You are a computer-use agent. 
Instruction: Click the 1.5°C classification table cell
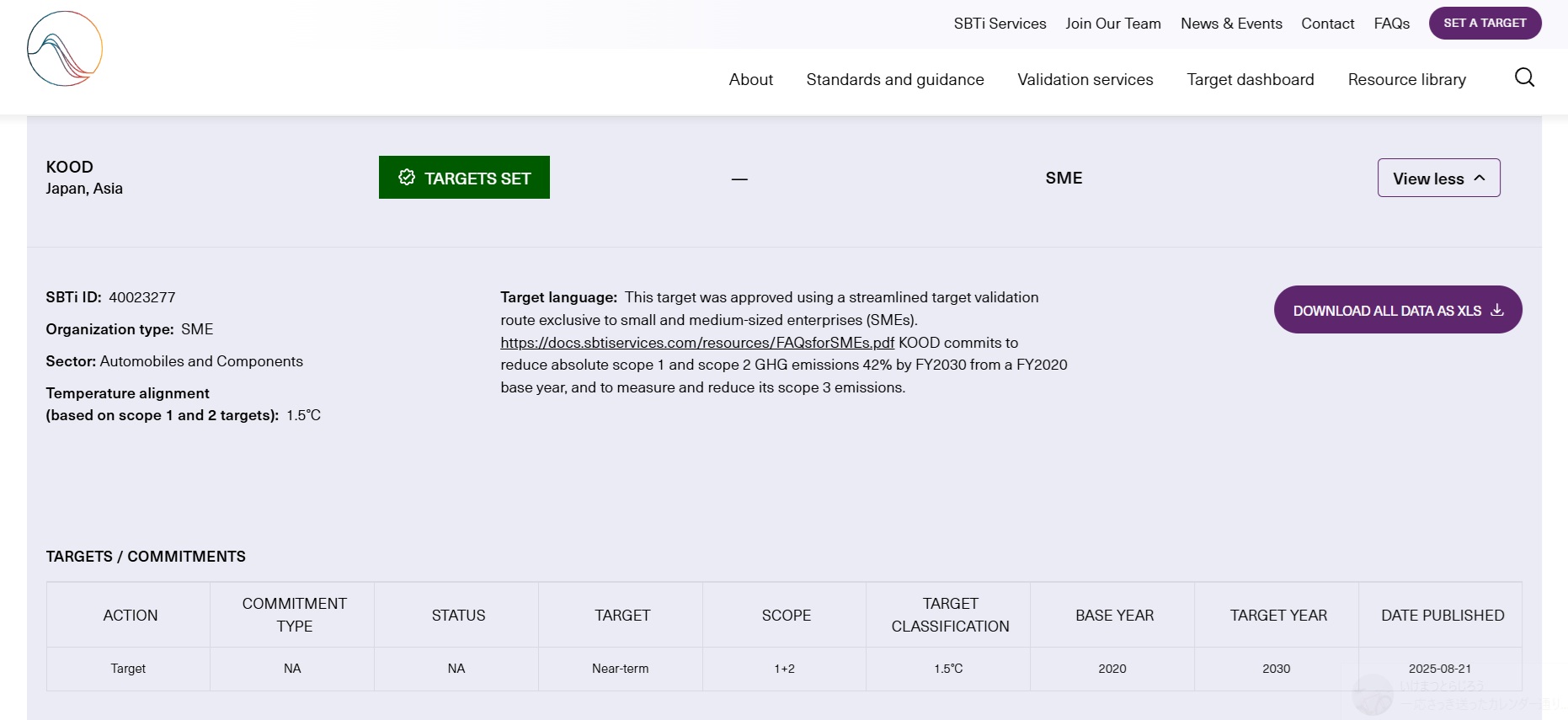[948, 669]
